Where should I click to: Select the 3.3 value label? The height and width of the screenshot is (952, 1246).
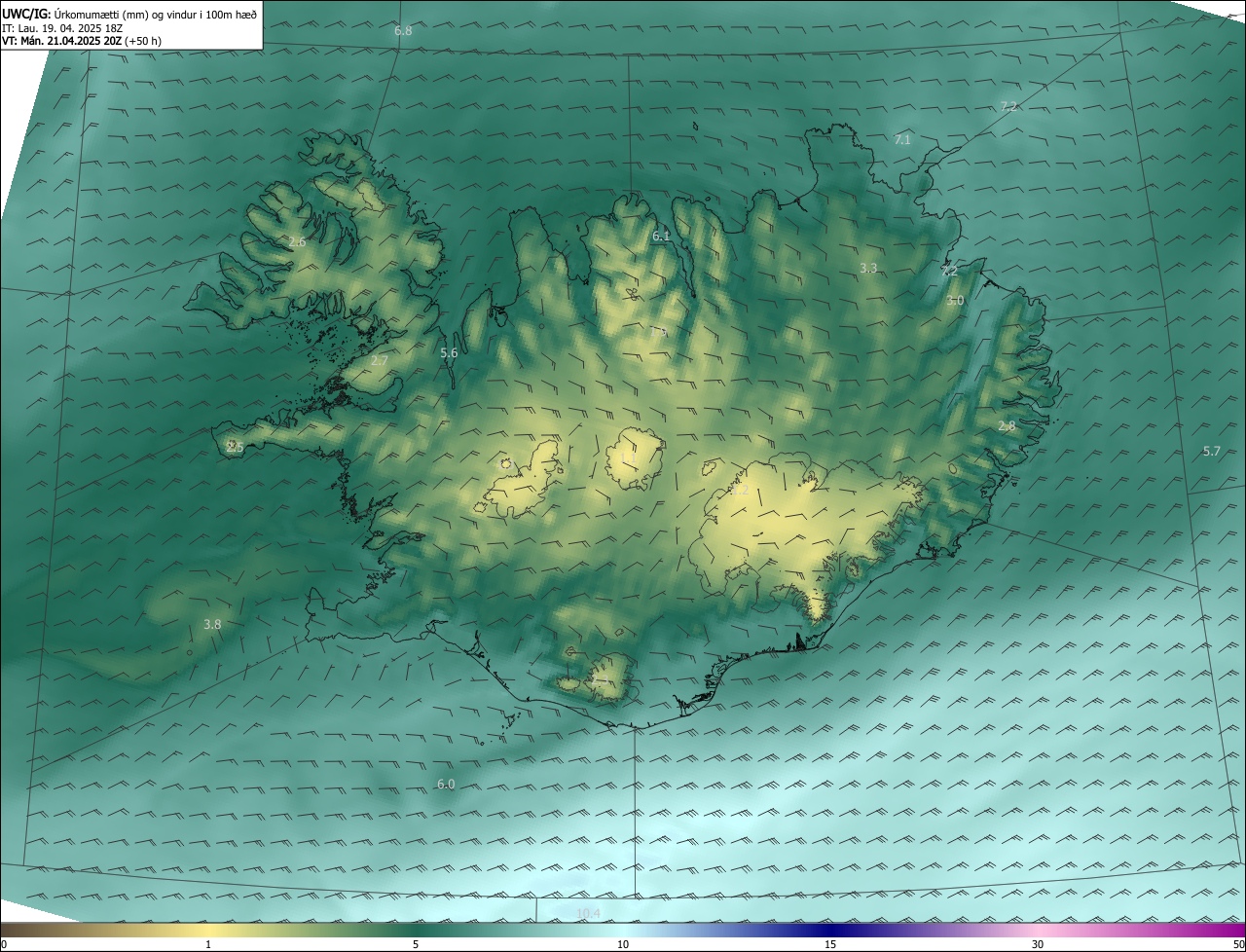tap(868, 268)
